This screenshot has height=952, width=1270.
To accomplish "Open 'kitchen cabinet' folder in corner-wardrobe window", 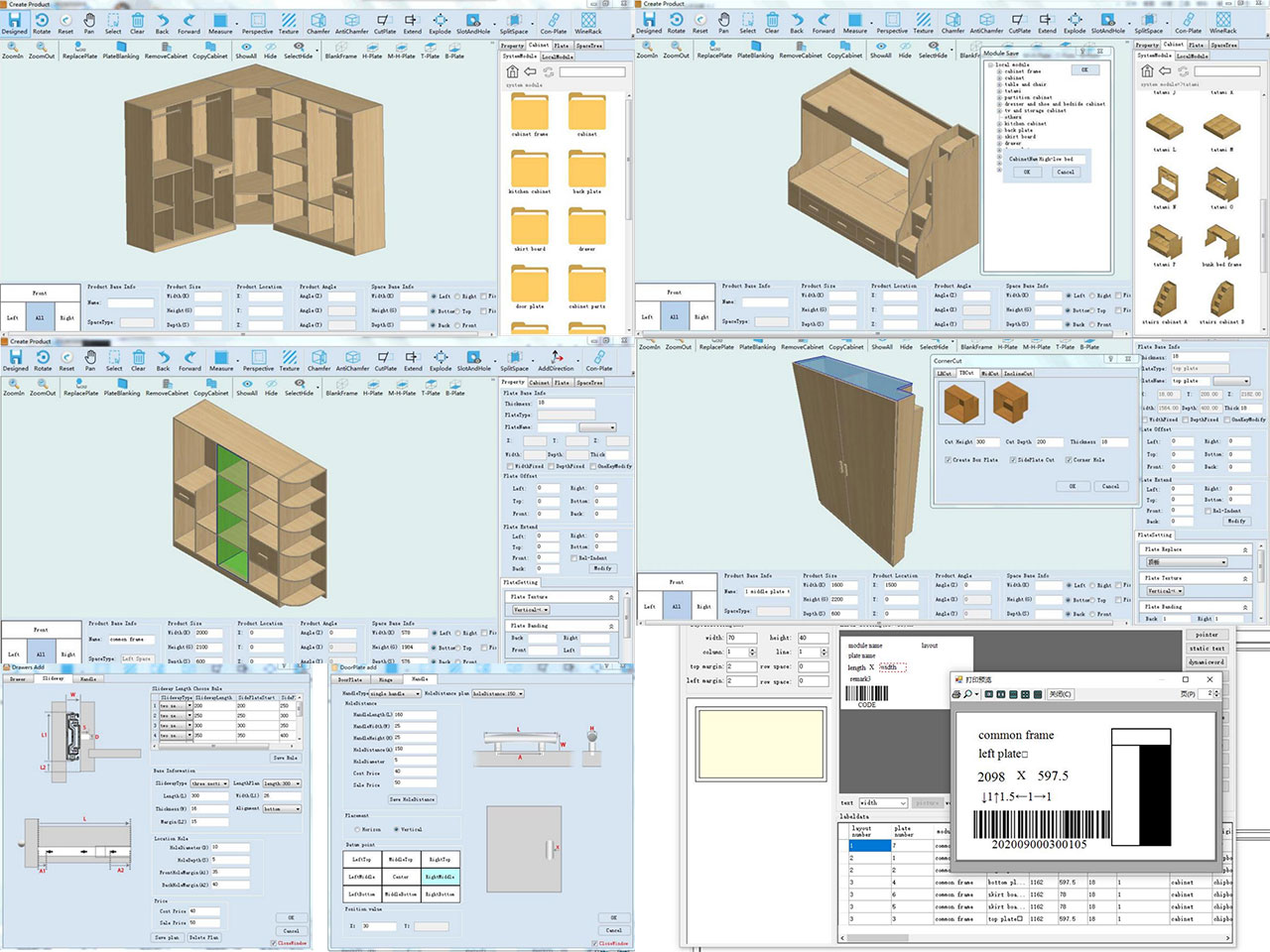I will pos(529,172).
